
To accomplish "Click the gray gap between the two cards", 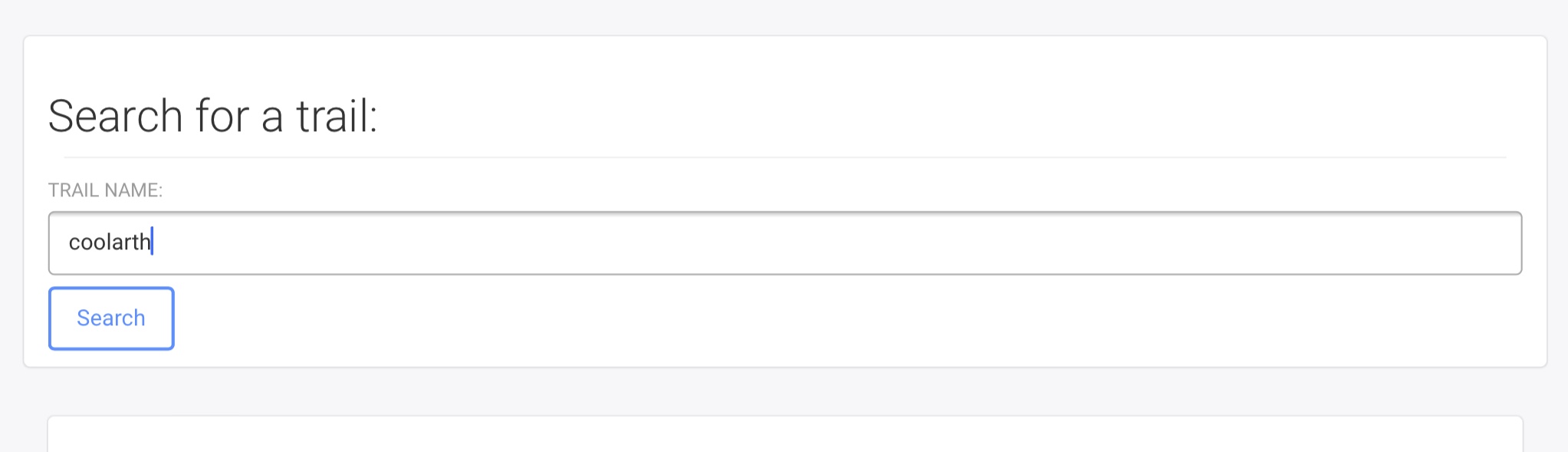I will coord(784,391).
